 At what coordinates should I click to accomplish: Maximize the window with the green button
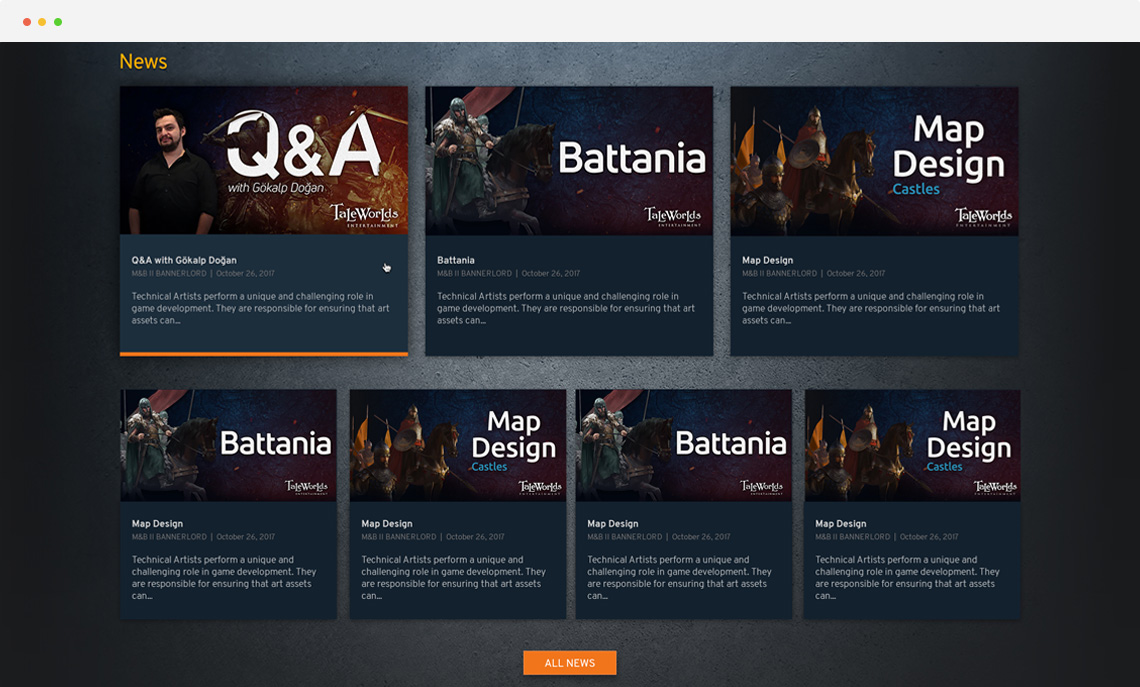[58, 22]
